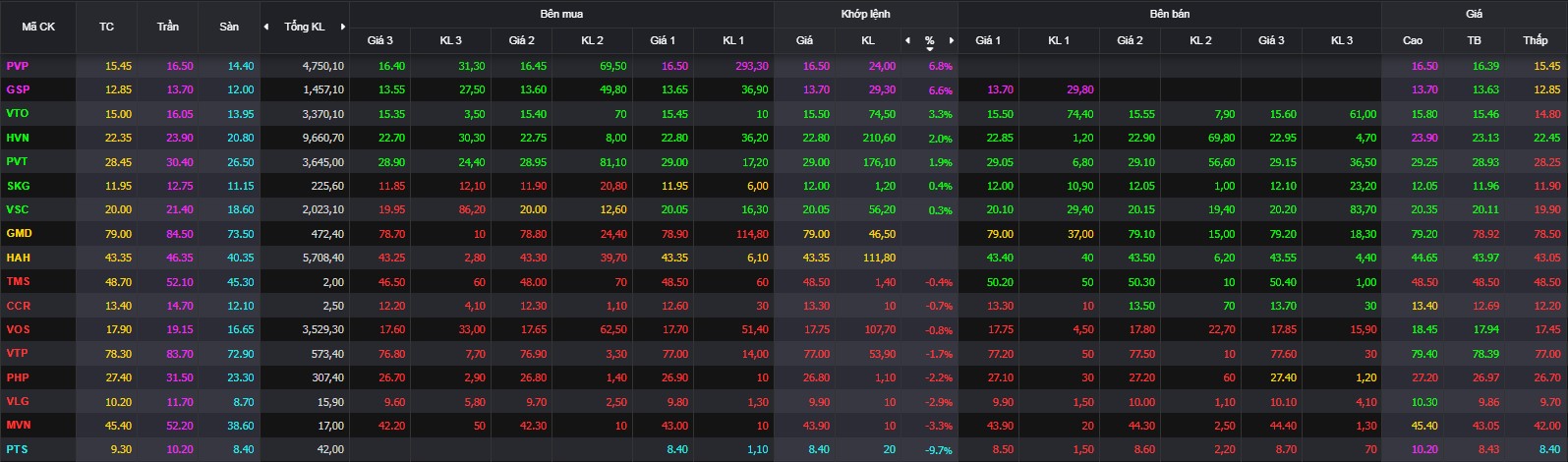1568x462 pixels.
Task: Open stock ticker VTP
Action: coord(18,354)
